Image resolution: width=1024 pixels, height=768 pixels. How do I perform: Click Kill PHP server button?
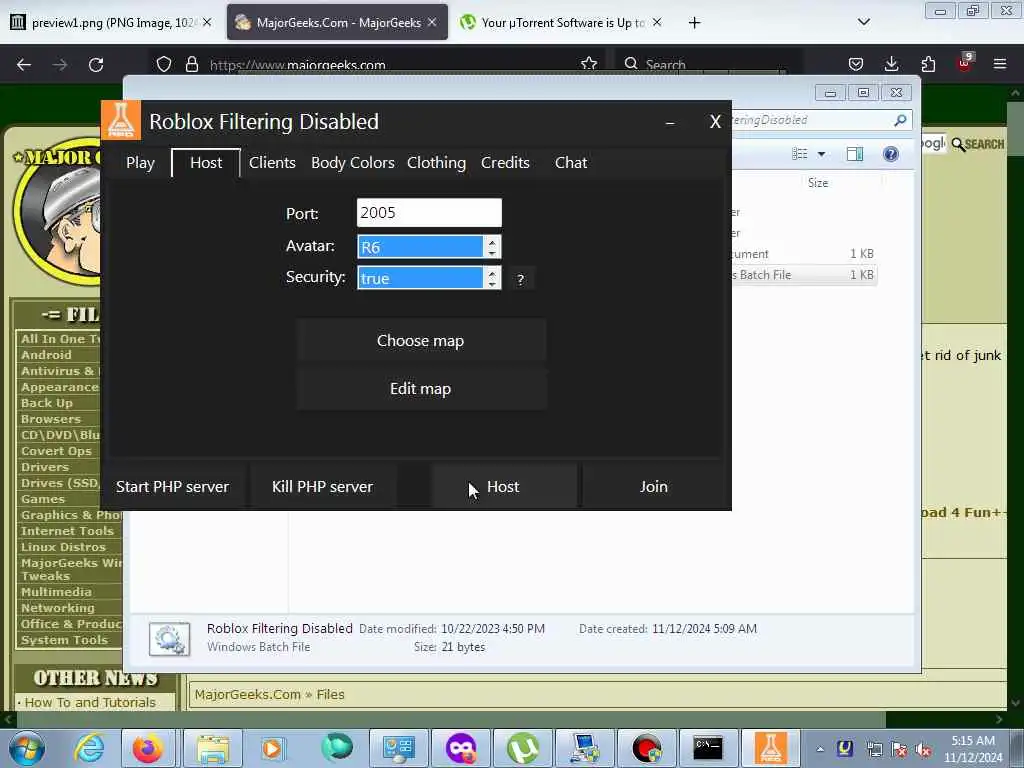tap(322, 487)
